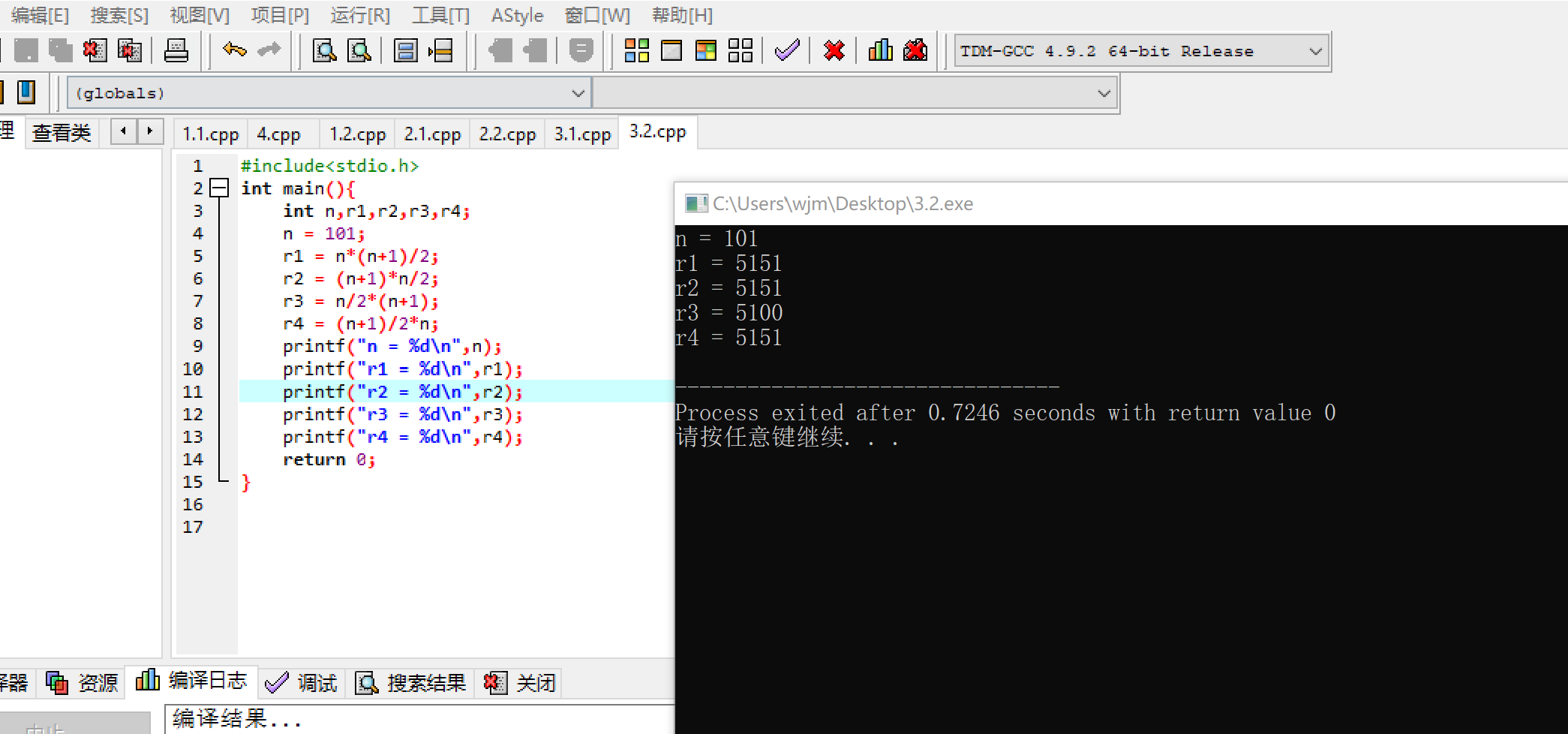This screenshot has height=734, width=1568.
Task: Open the 调试 debug tab
Action: (302, 682)
